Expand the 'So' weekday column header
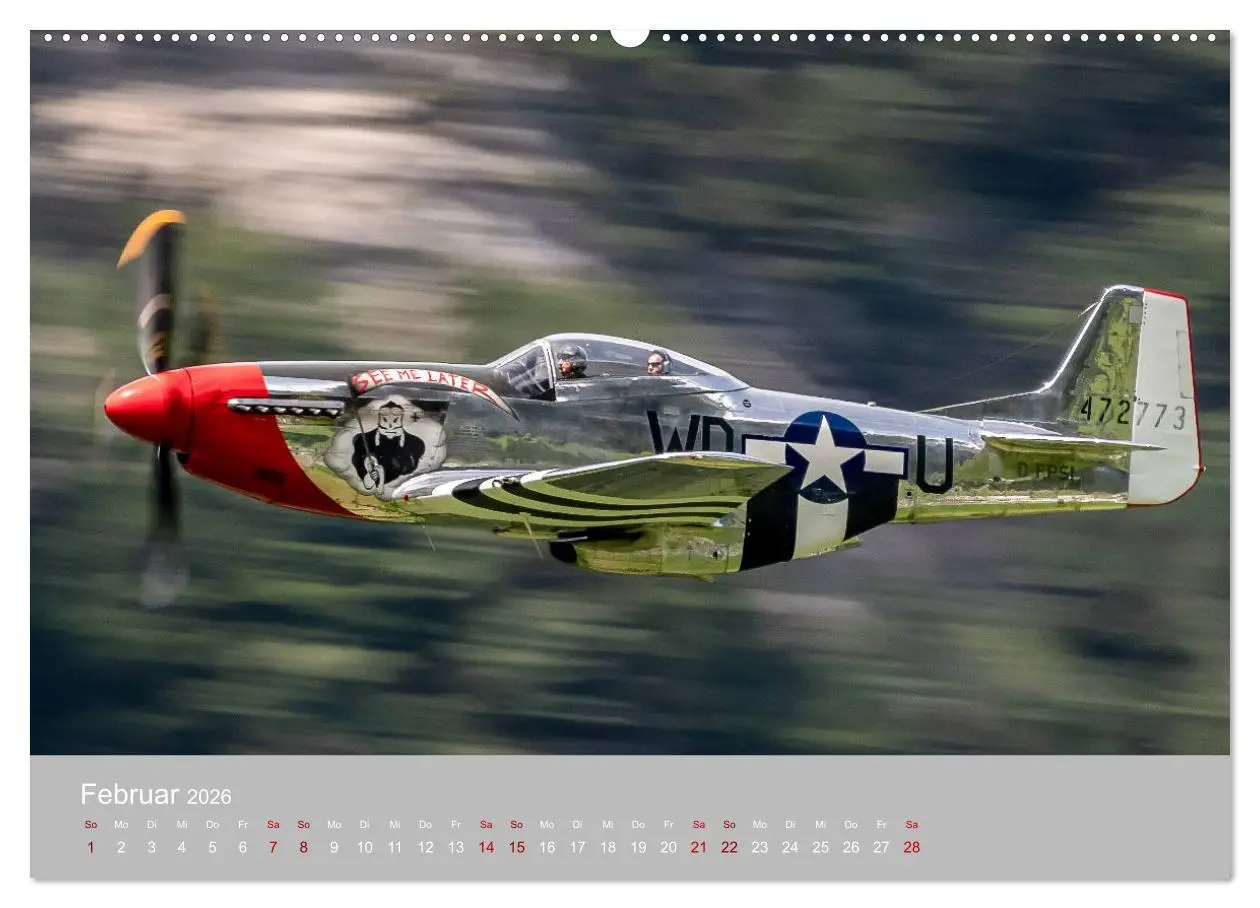The width and height of the screenshot is (1260, 908). tap(91, 825)
